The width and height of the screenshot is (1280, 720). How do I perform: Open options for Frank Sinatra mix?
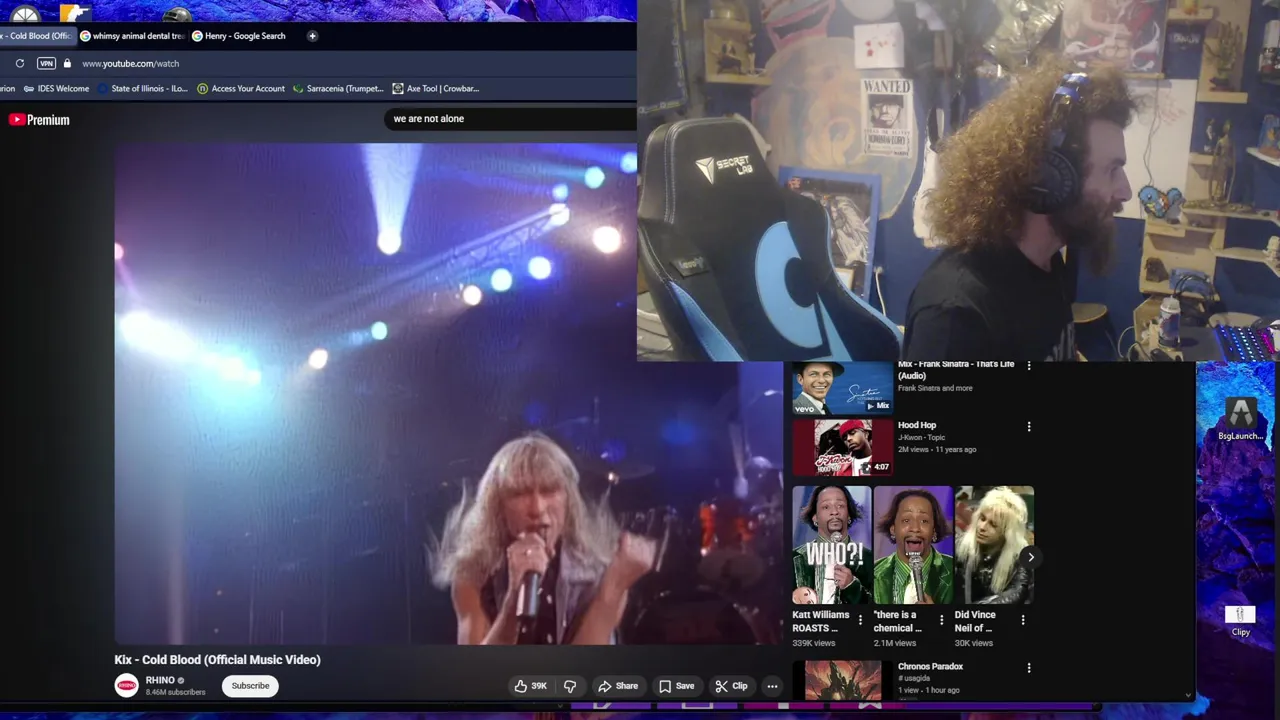[1029, 366]
